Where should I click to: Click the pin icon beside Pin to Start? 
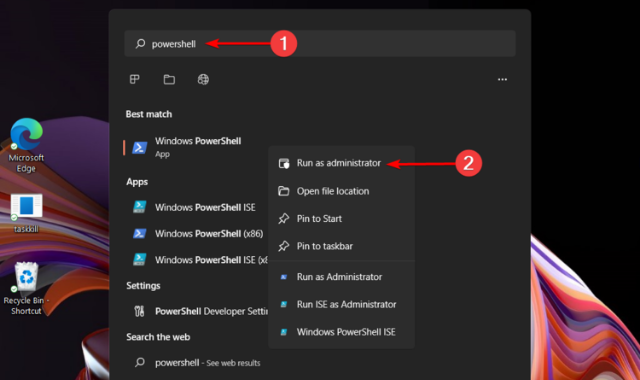[284, 218]
